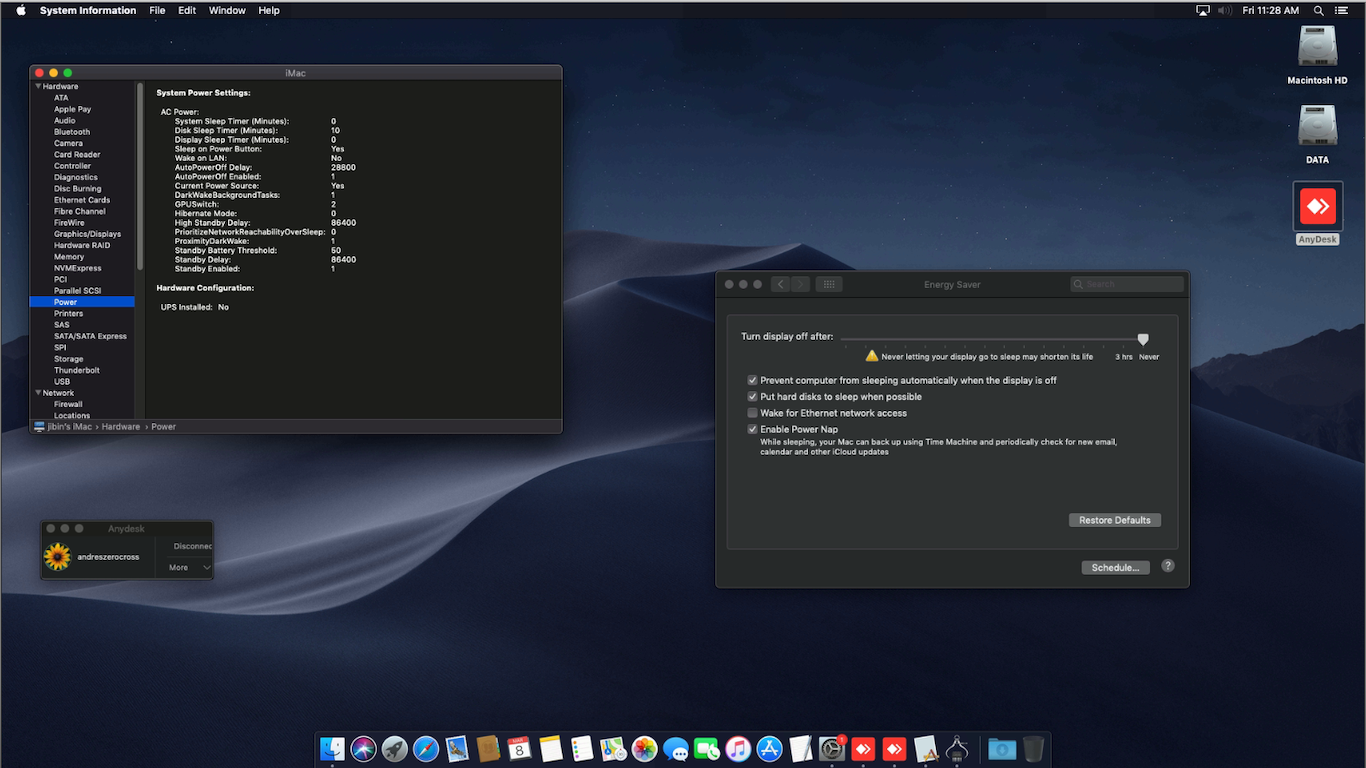Screen dimensions: 1366x768
Task: Click Restore Defaults in Energy Saver
Action: coord(1115,520)
